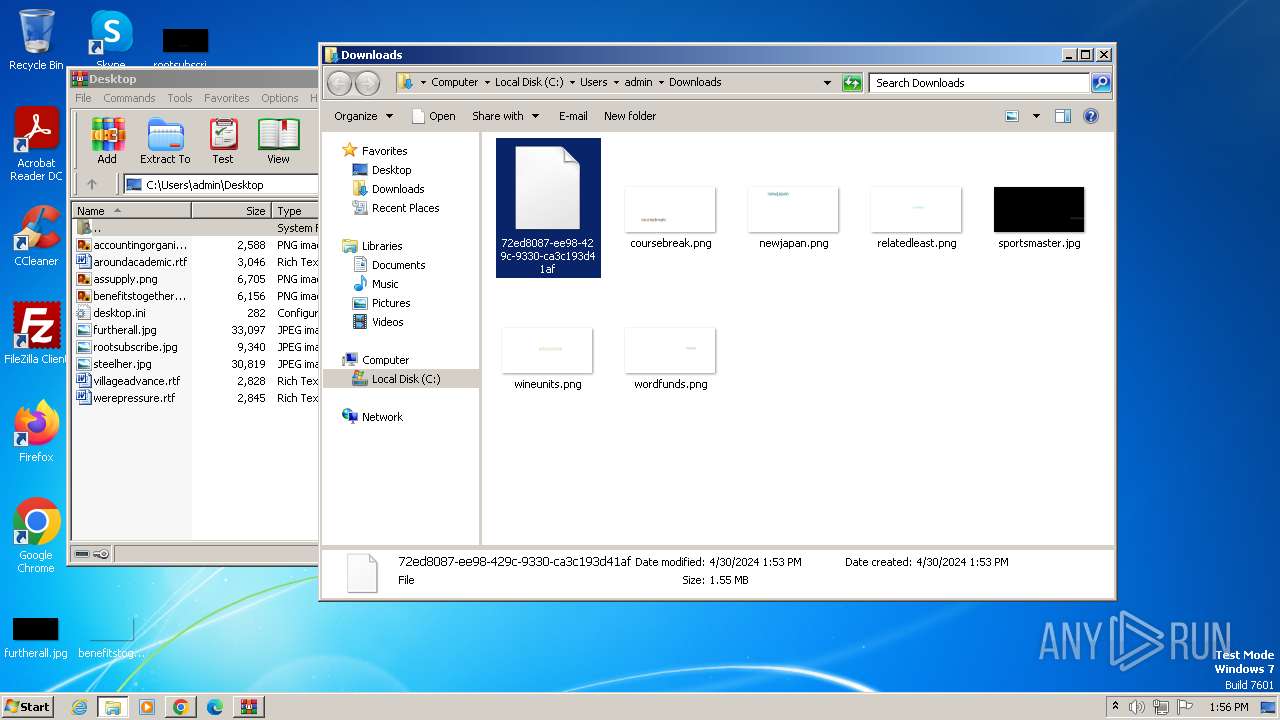Open WinRAR Commands menu
This screenshot has height=720, width=1280.
(x=129, y=98)
